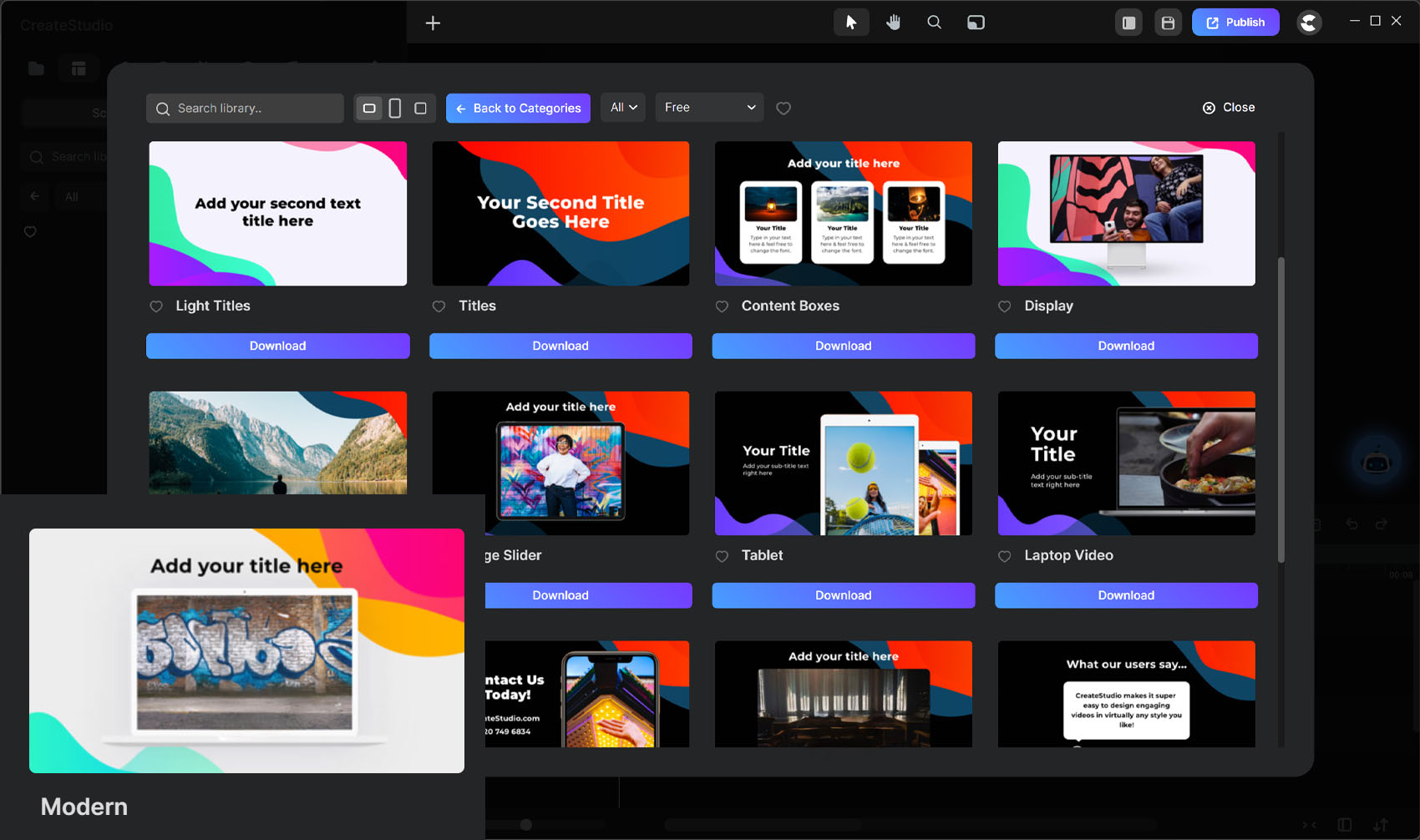This screenshot has height=840, width=1420.
Task: Click the library vertical scrollbar
Action: [x=1281, y=409]
